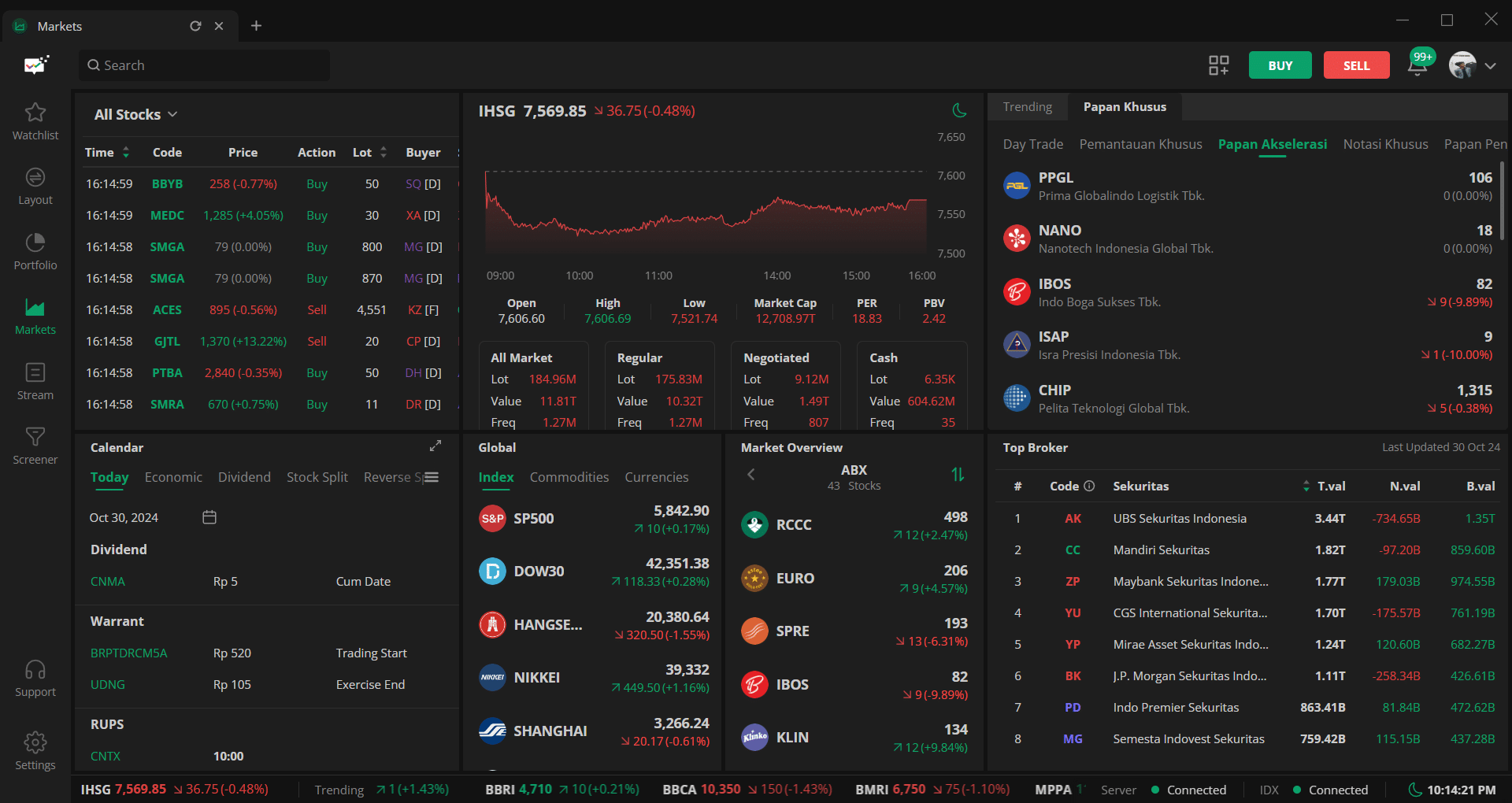Open the calendar date picker icon
Image resolution: width=1512 pixels, height=803 pixels.
click(x=209, y=517)
